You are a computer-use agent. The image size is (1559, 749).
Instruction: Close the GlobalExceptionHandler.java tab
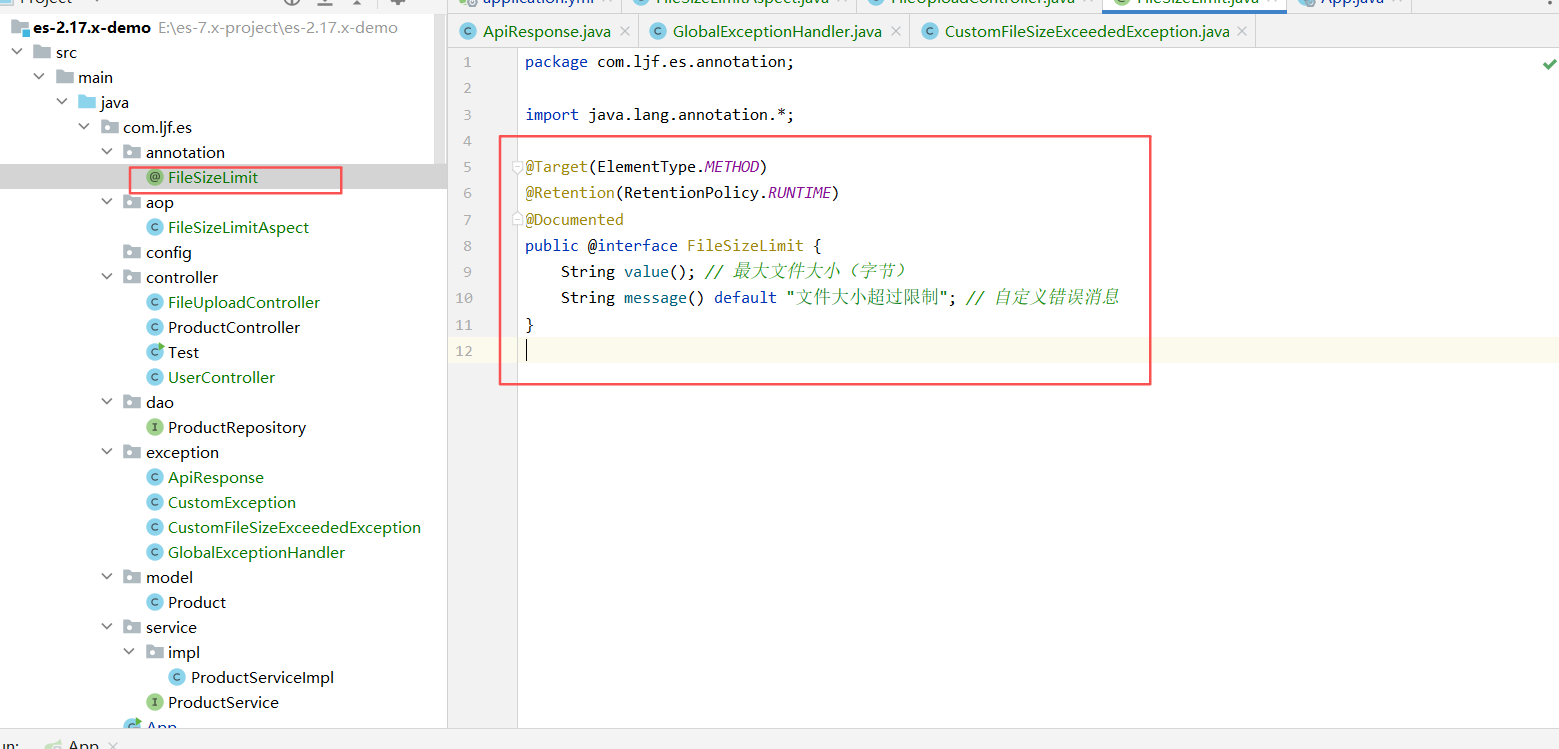tap(895, 32)
